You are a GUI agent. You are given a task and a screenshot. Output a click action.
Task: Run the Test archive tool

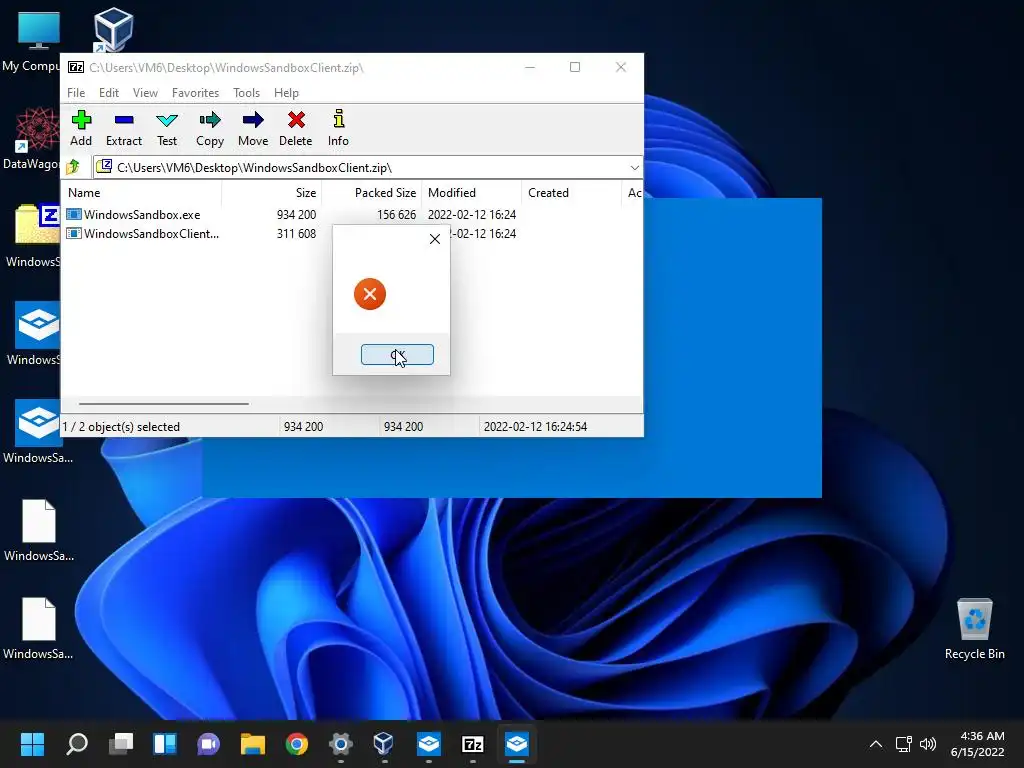click(x=167, y=128)
